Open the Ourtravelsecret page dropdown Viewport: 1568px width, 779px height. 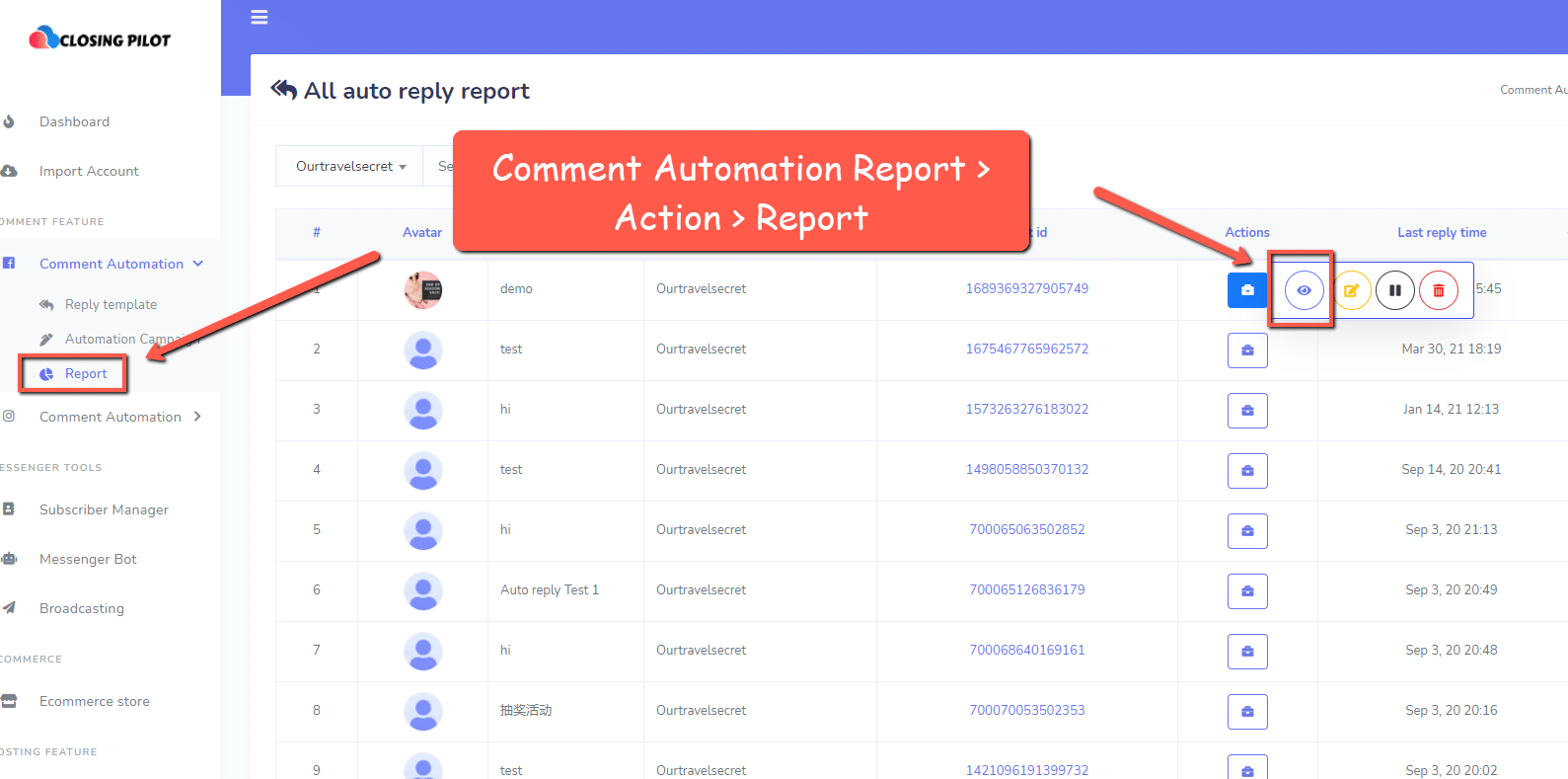[x=350, y=166]
